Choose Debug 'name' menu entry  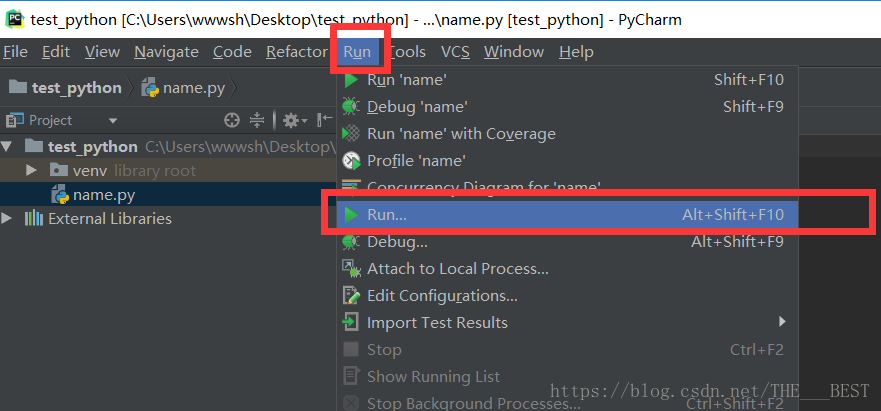567,107
